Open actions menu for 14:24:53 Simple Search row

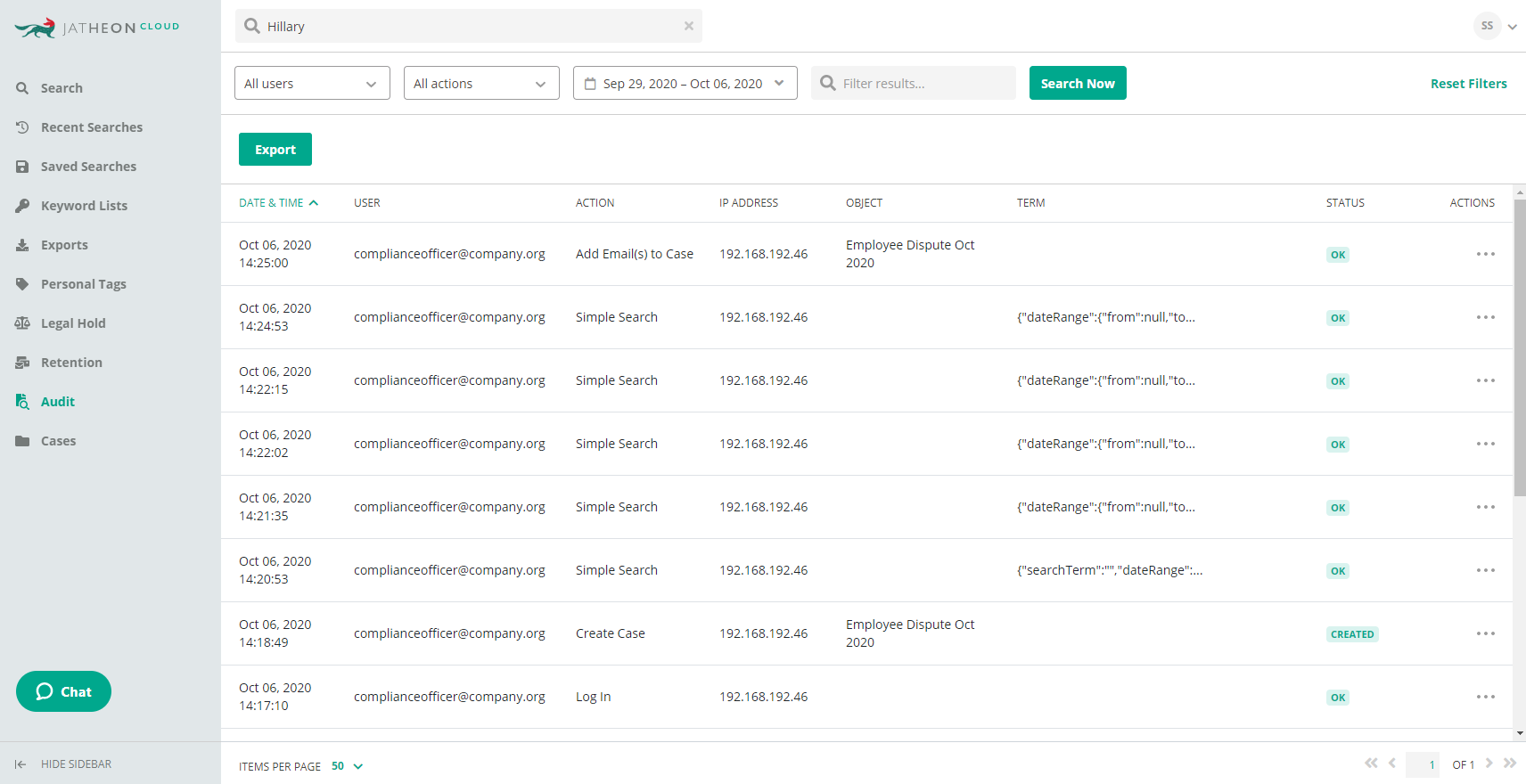1485,317
